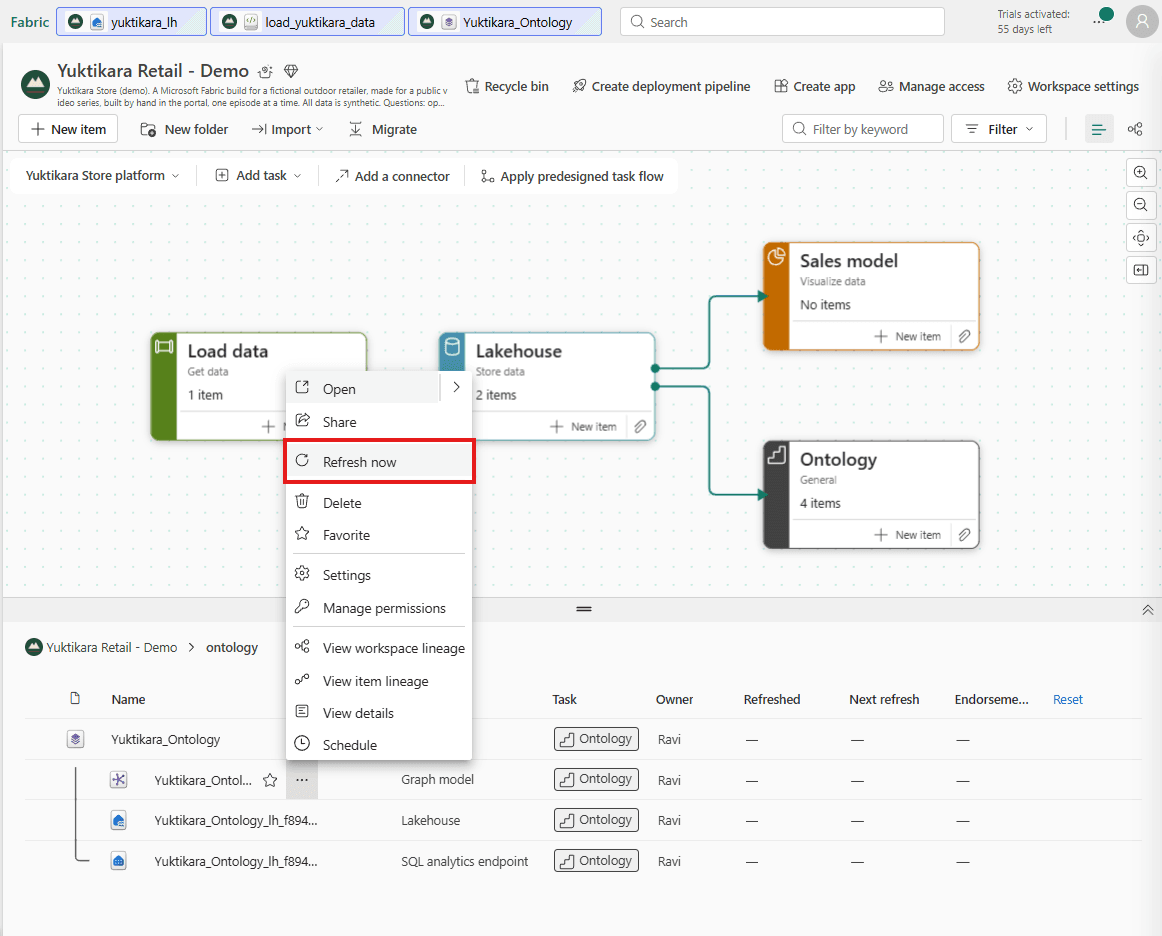Click the Reset link in table header
The width and height of the screenshot is (1162, 936).
point(1067,700)
